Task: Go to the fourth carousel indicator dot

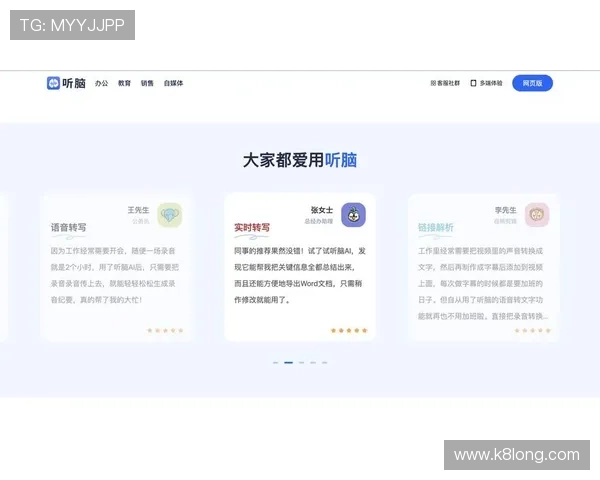Action: (313, 362)
